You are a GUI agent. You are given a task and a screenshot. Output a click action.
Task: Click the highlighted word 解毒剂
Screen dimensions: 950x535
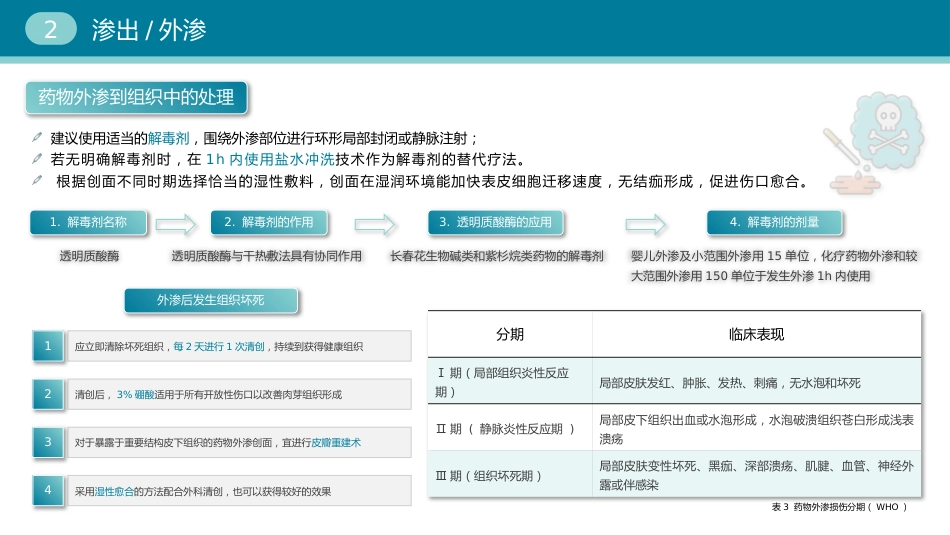[168, 138]
